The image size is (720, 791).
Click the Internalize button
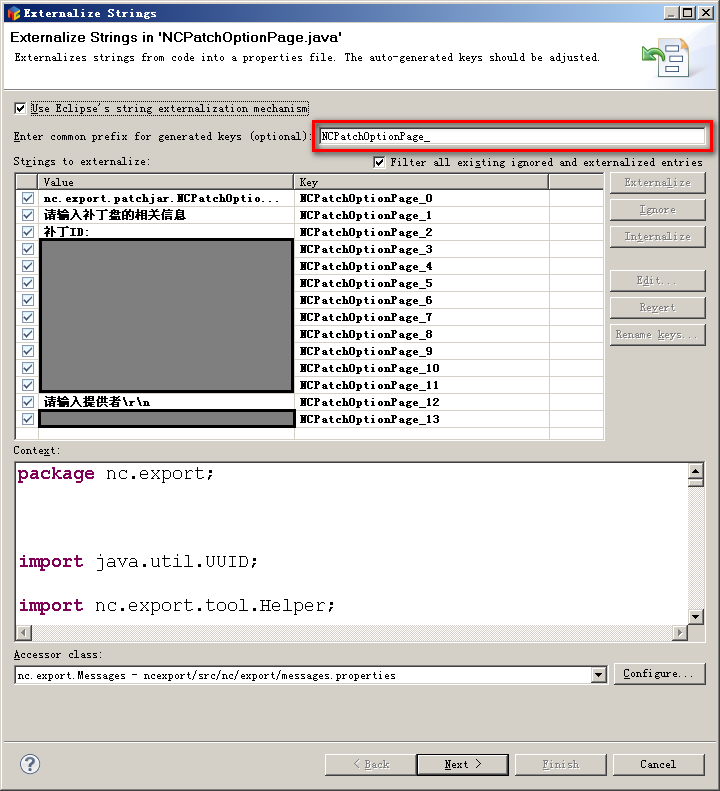pos(657,237)
